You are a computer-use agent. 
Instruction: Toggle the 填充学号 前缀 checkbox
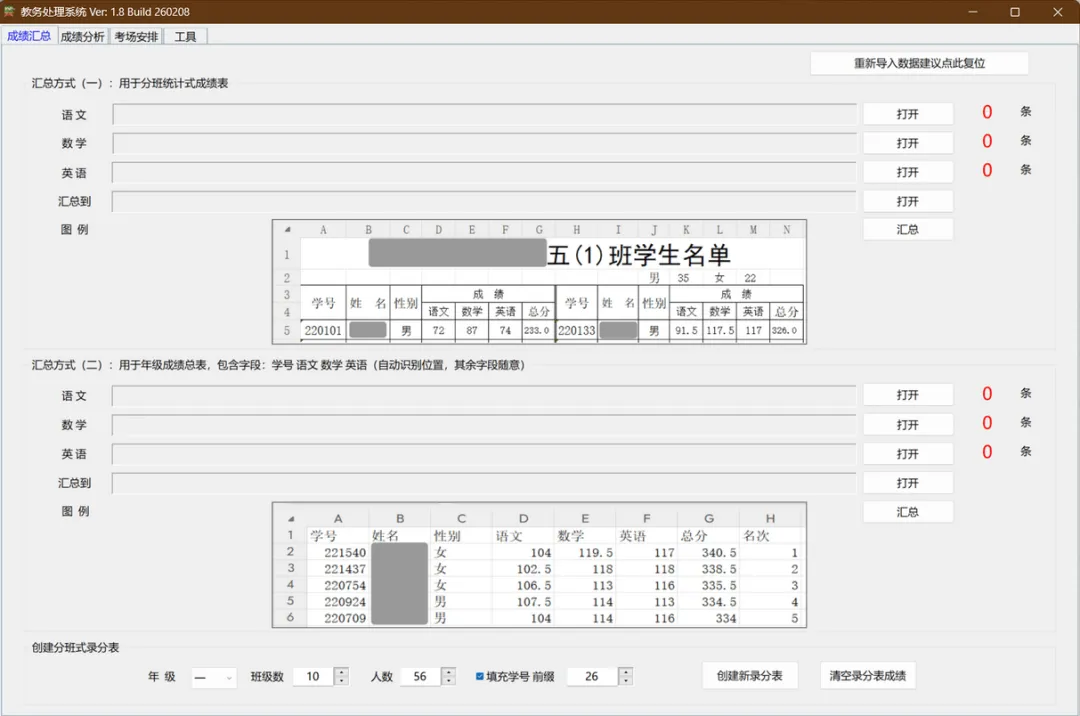pyautogui.click(x=480, y=676)
